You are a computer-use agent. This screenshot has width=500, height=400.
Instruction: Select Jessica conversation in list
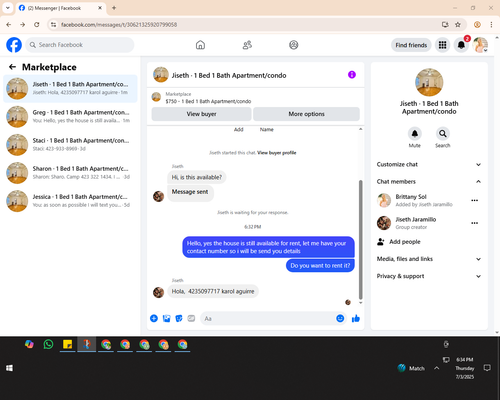(x=70, y=201)
